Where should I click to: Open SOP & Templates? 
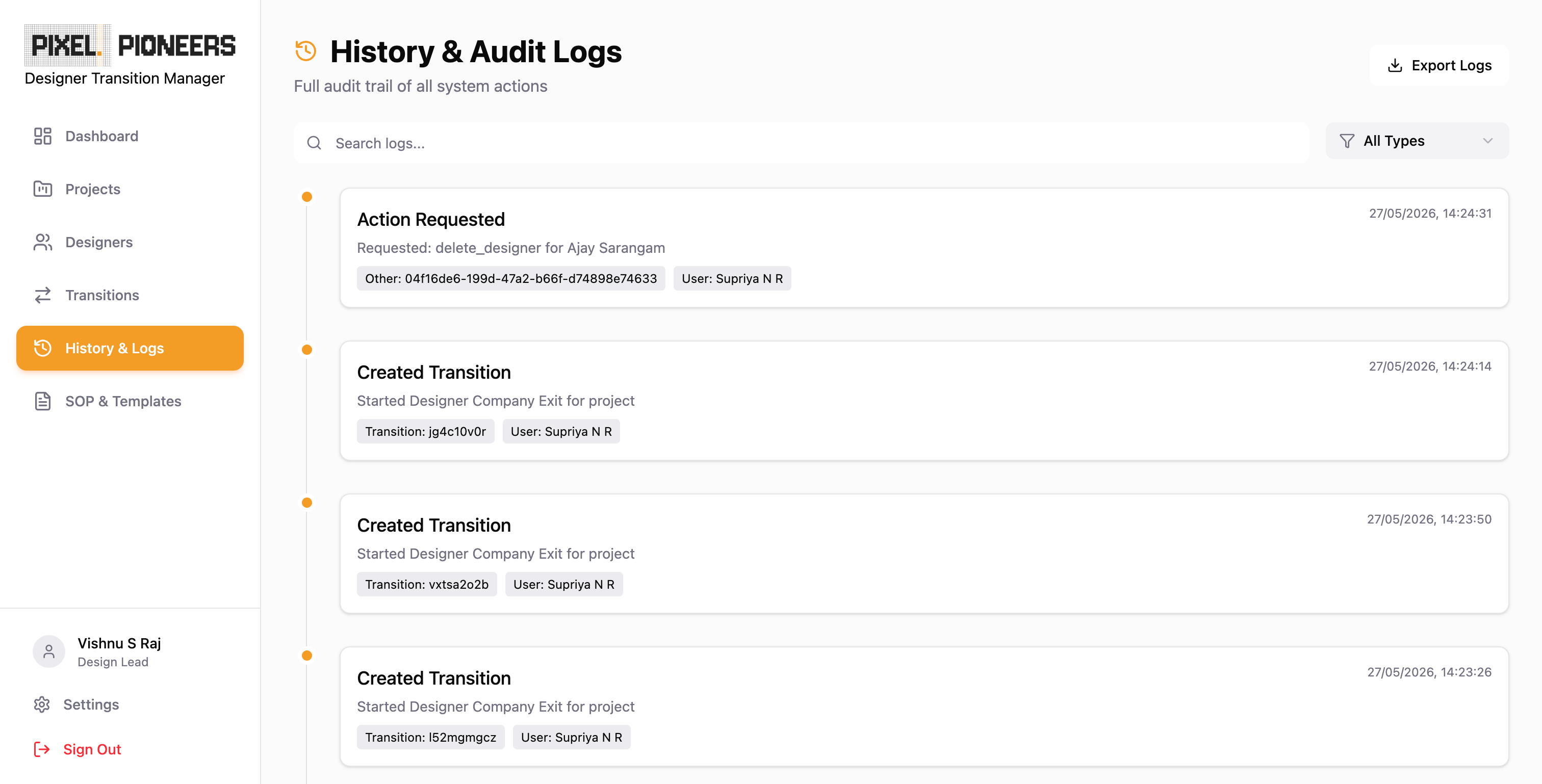[130, 401]
